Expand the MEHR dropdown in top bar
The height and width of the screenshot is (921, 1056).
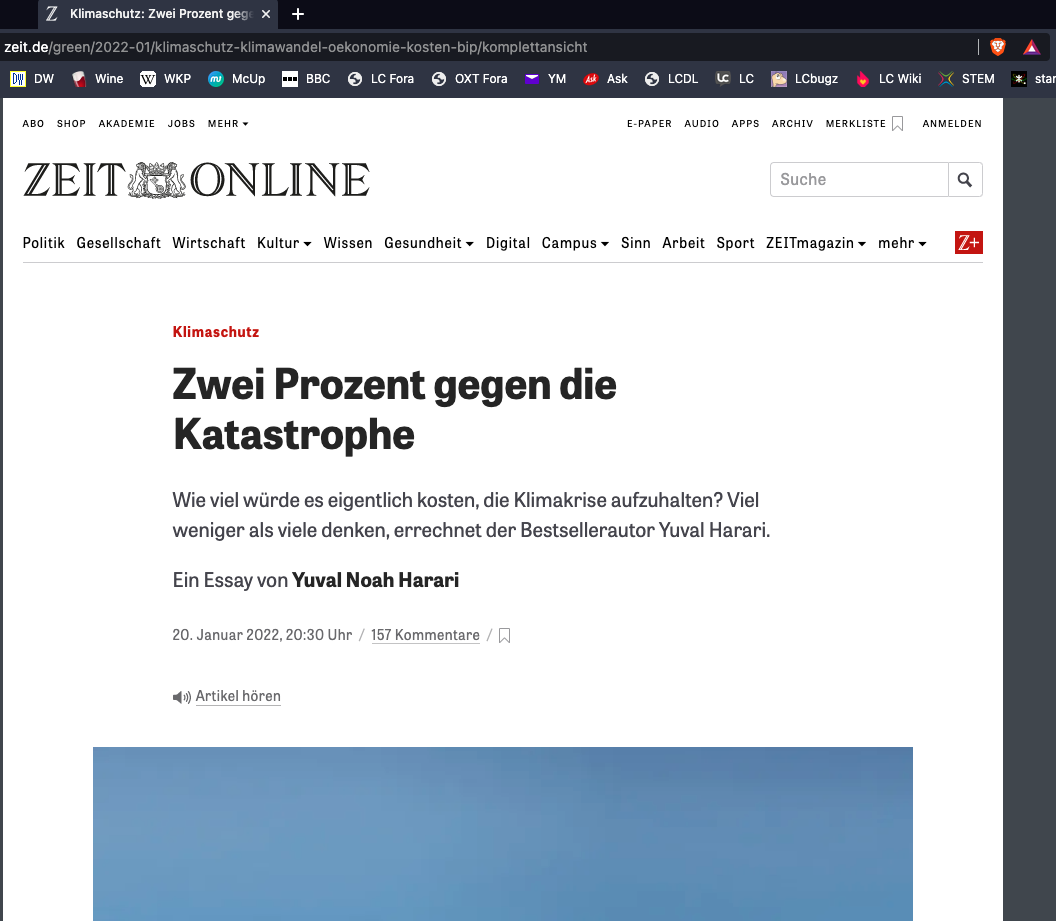point(228,124)
